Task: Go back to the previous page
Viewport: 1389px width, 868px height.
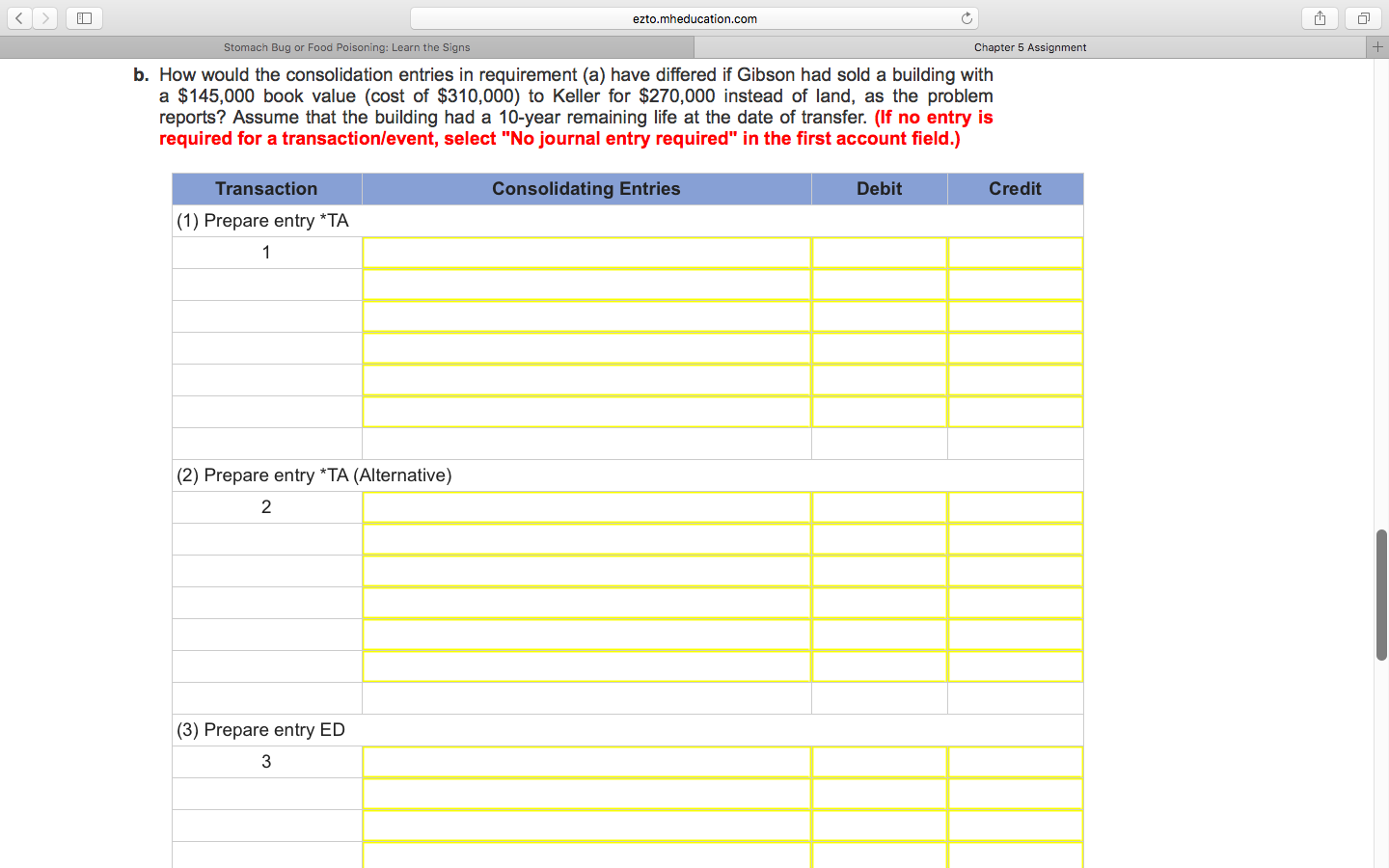Action: click(19, 18)
